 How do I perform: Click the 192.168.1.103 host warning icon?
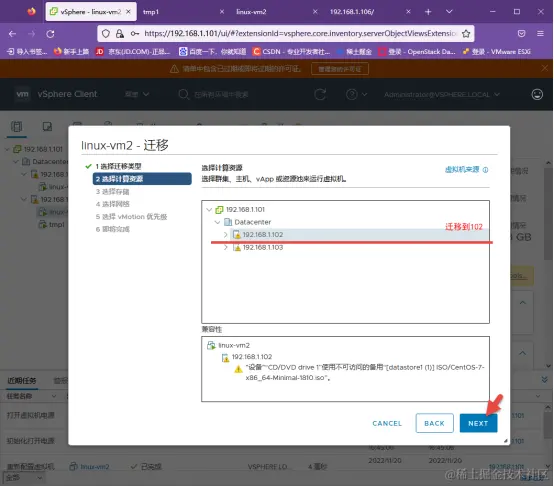[237, 247]
